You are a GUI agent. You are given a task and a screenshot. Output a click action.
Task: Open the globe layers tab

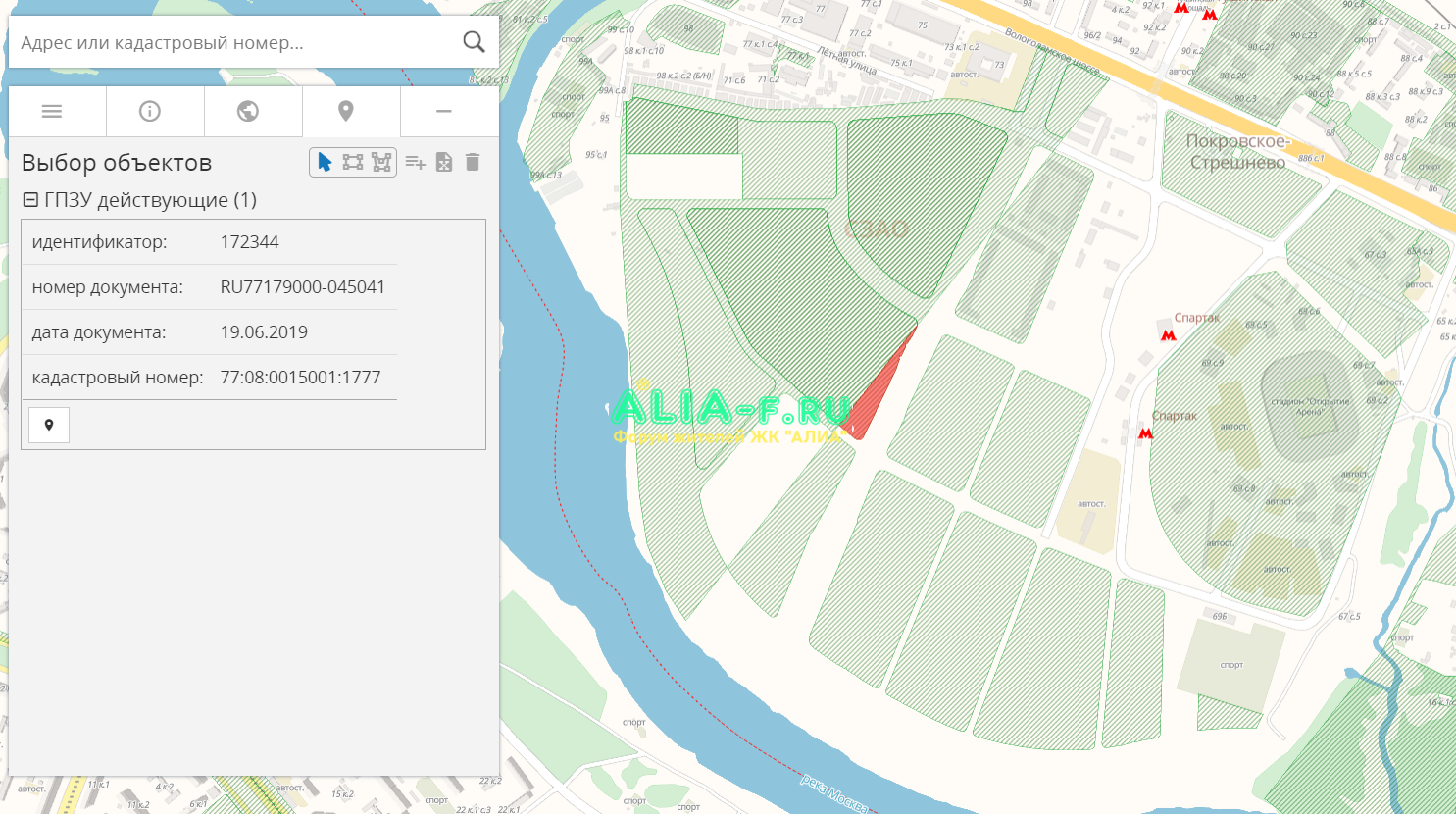(x=248, y=111)
